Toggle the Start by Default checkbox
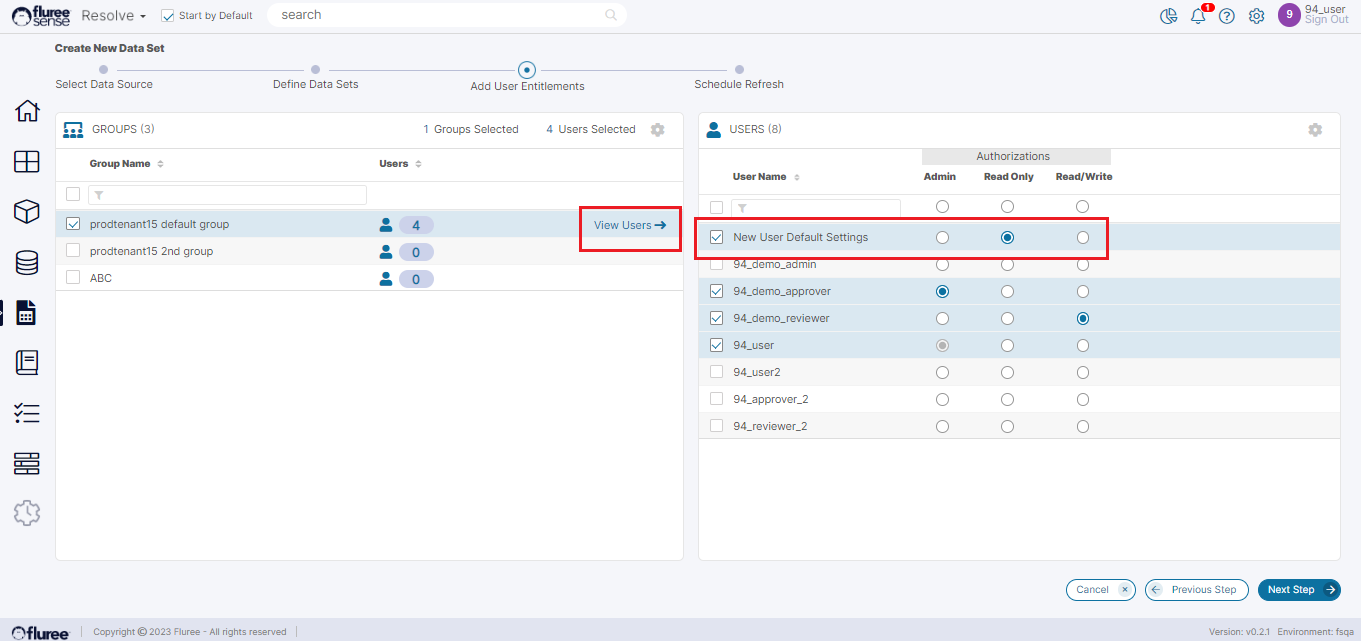 coord(168,16)
